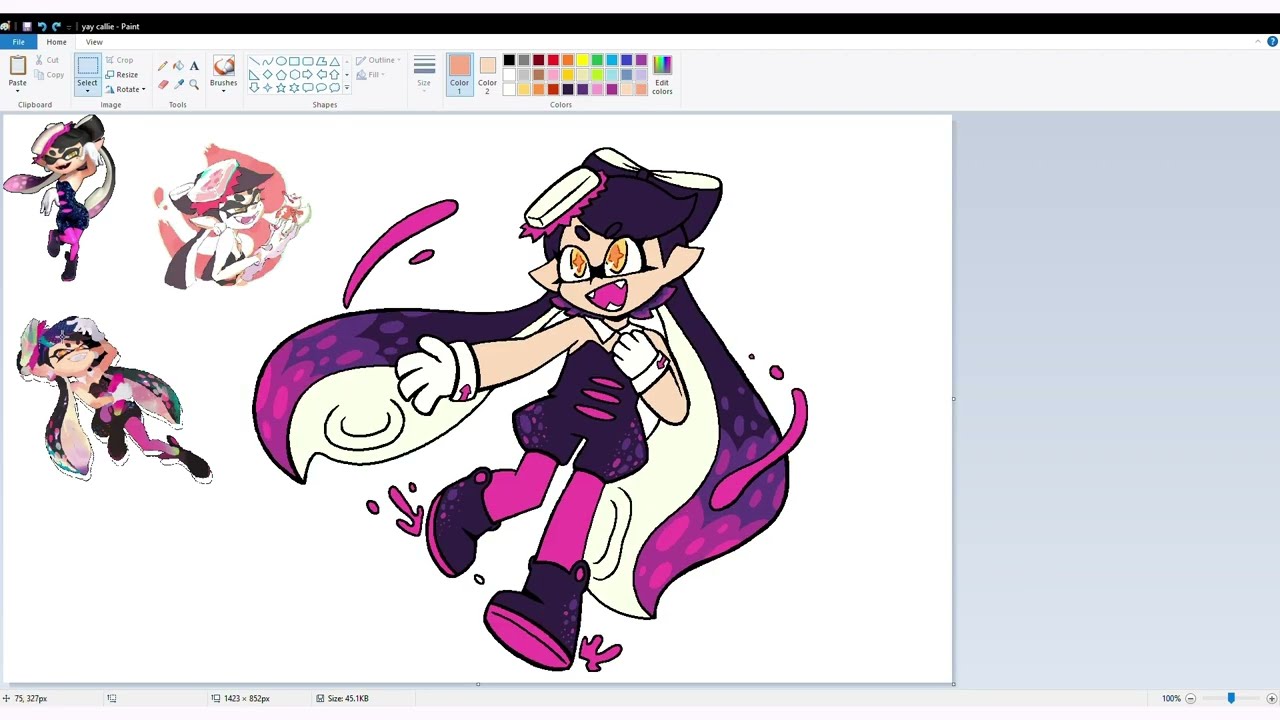Screen dimensions: 1280x720
Task: Select the Fill with color bucket tool
Action: (x=178, y=66)
